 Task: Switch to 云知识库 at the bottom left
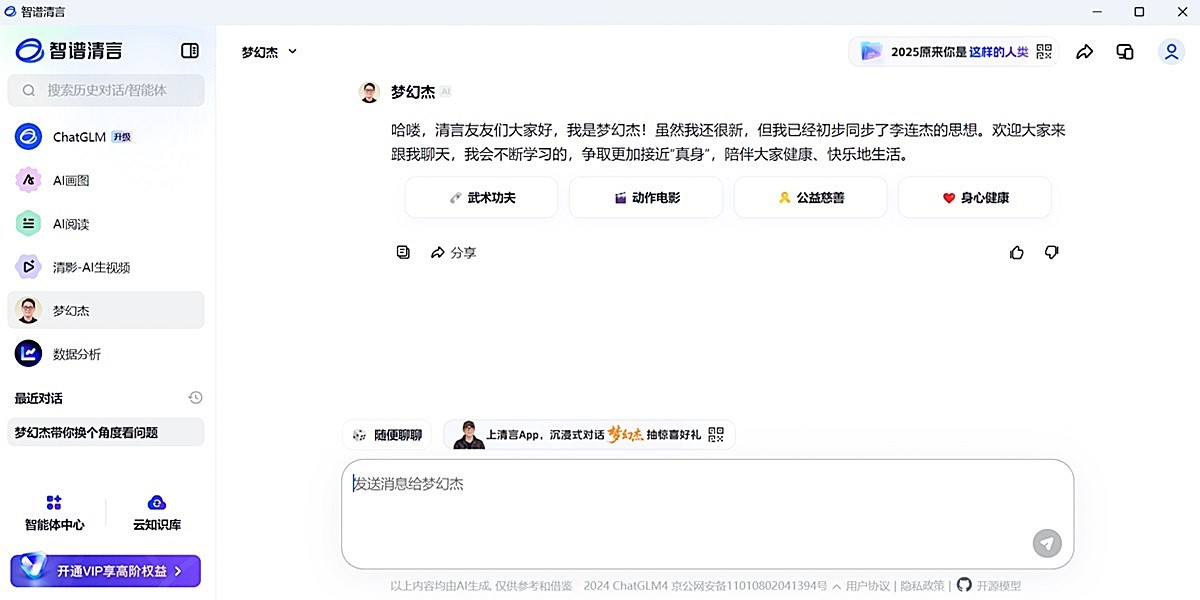coord(155,513)
